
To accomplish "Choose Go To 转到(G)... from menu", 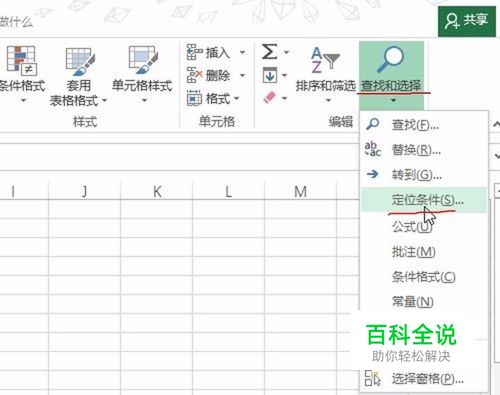I will point(424,174).
